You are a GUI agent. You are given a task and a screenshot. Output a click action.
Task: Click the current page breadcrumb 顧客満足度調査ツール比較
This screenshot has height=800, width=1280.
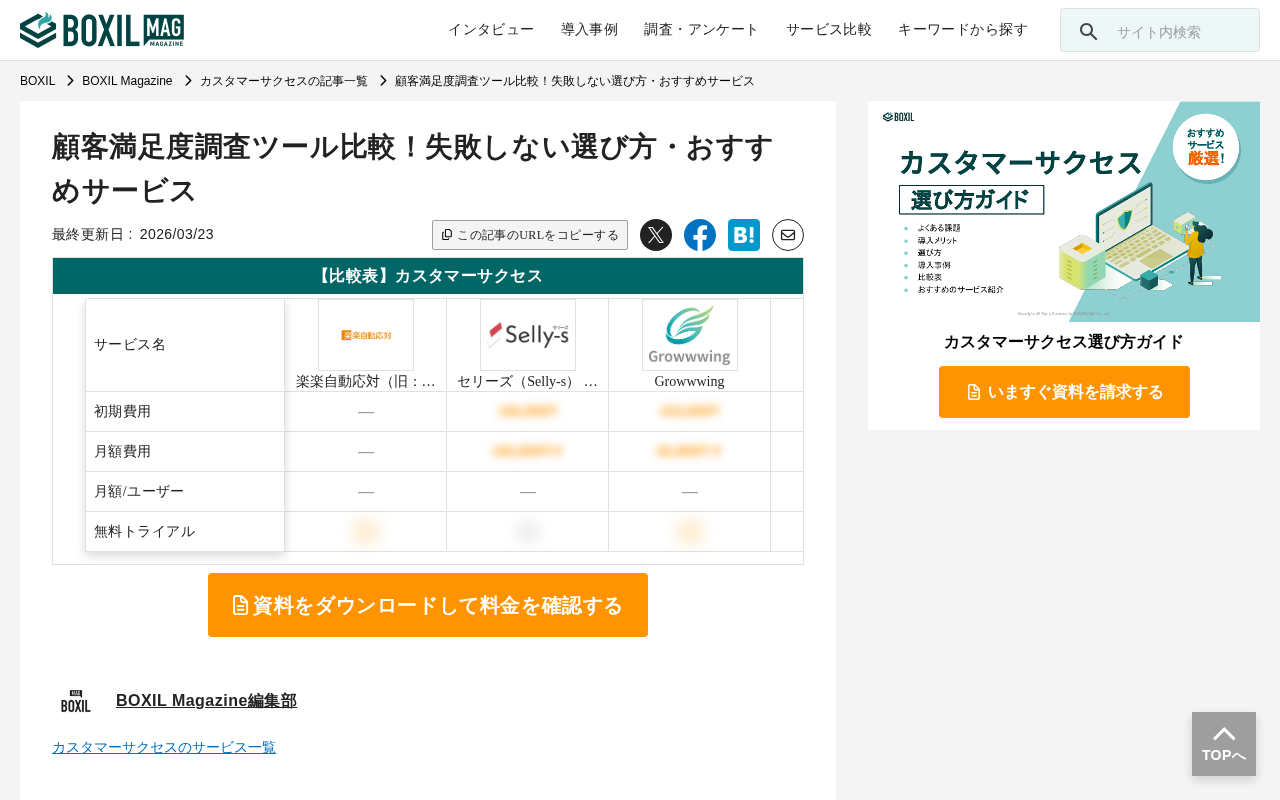574,81
